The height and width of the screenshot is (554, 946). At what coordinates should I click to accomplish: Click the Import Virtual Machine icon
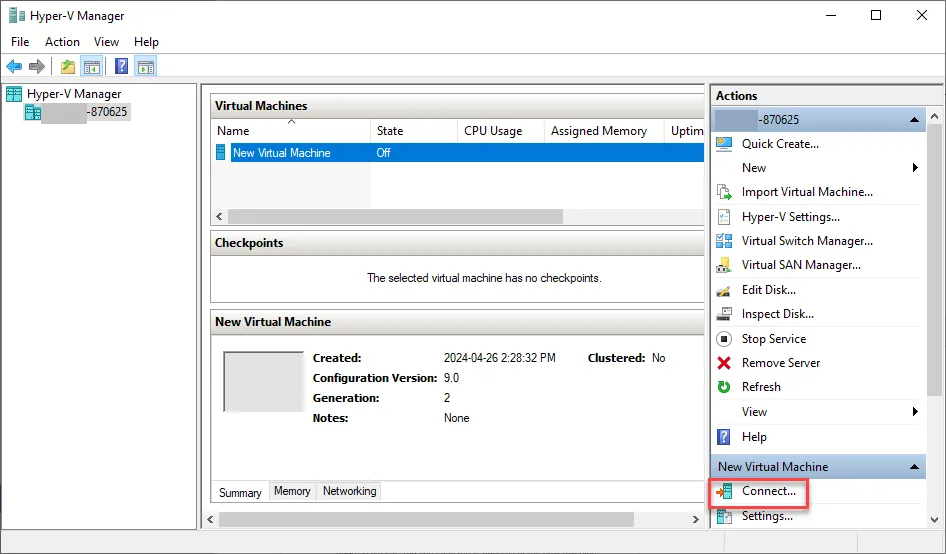724,192
